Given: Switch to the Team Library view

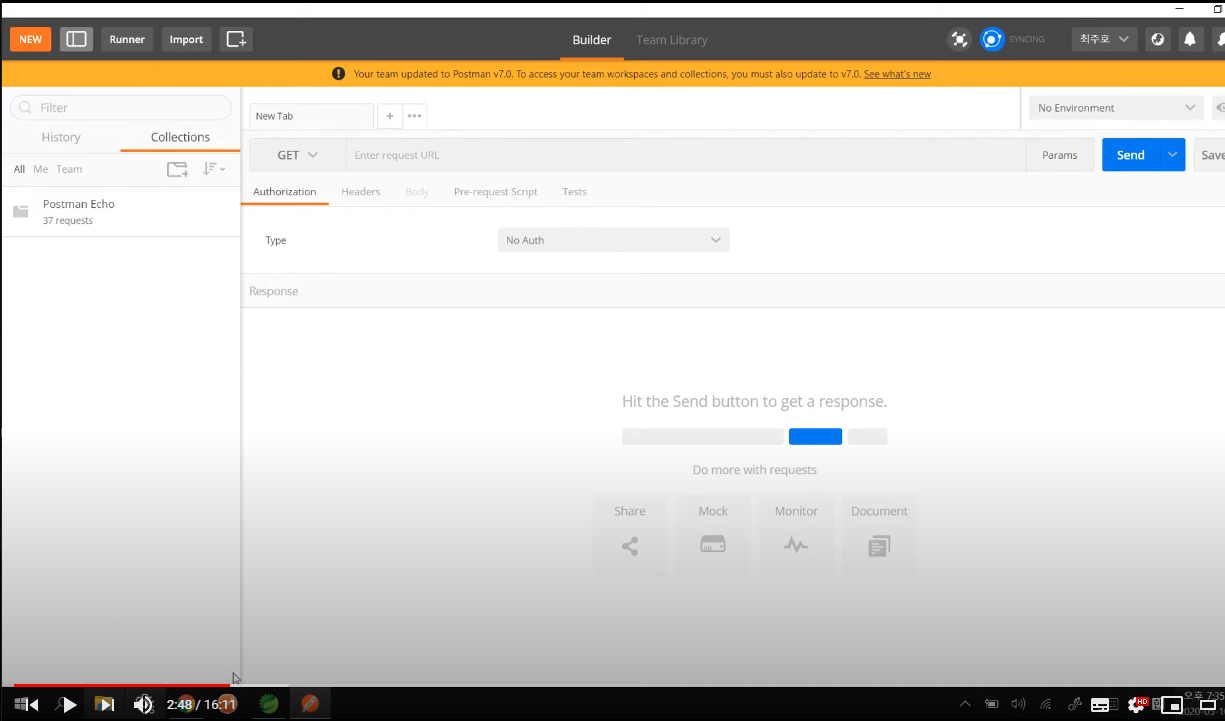Looking at the screenshot, I should tap(672, 40).
